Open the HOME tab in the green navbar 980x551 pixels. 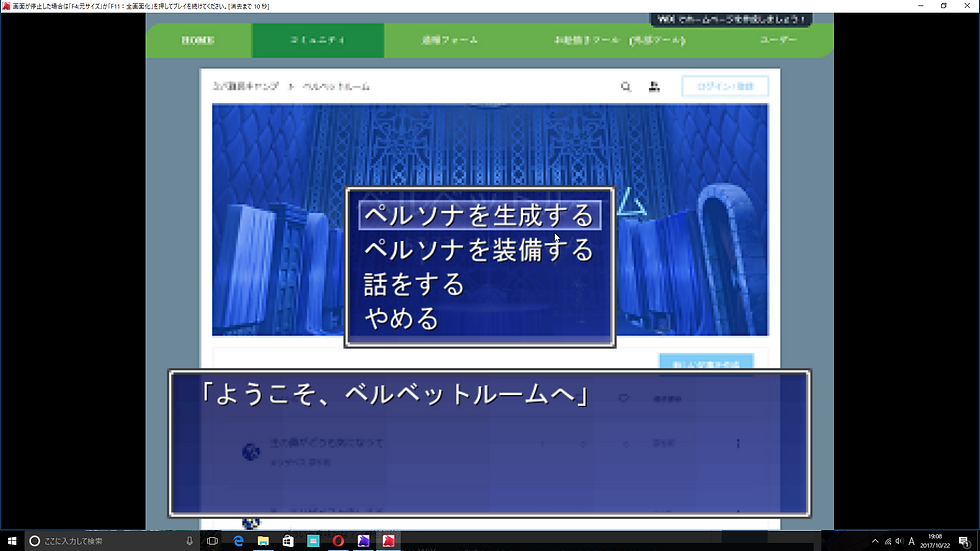tap(198, 41)
